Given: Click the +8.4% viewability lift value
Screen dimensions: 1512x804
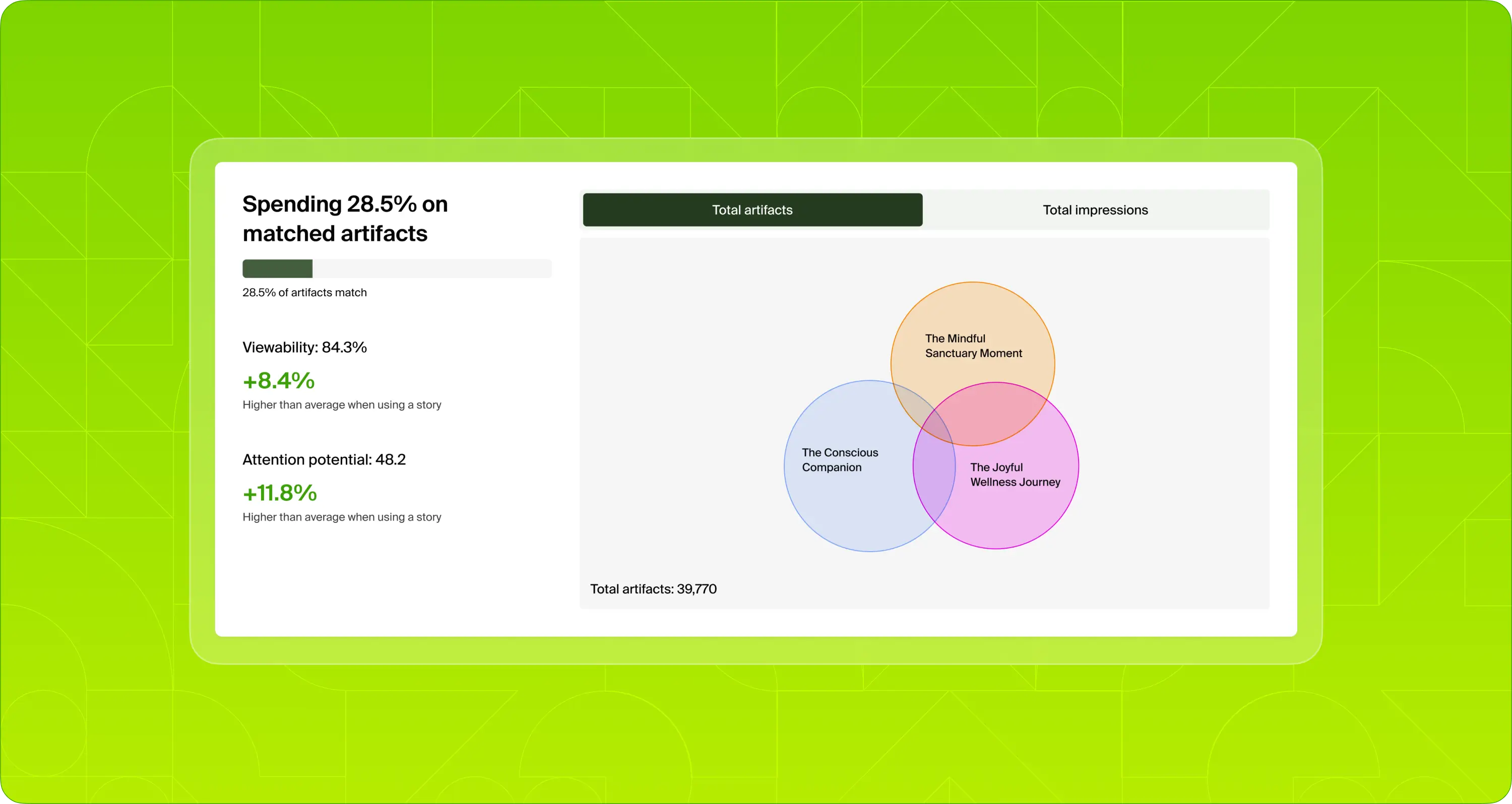Looking at the screenshot, I should (279, 380).
